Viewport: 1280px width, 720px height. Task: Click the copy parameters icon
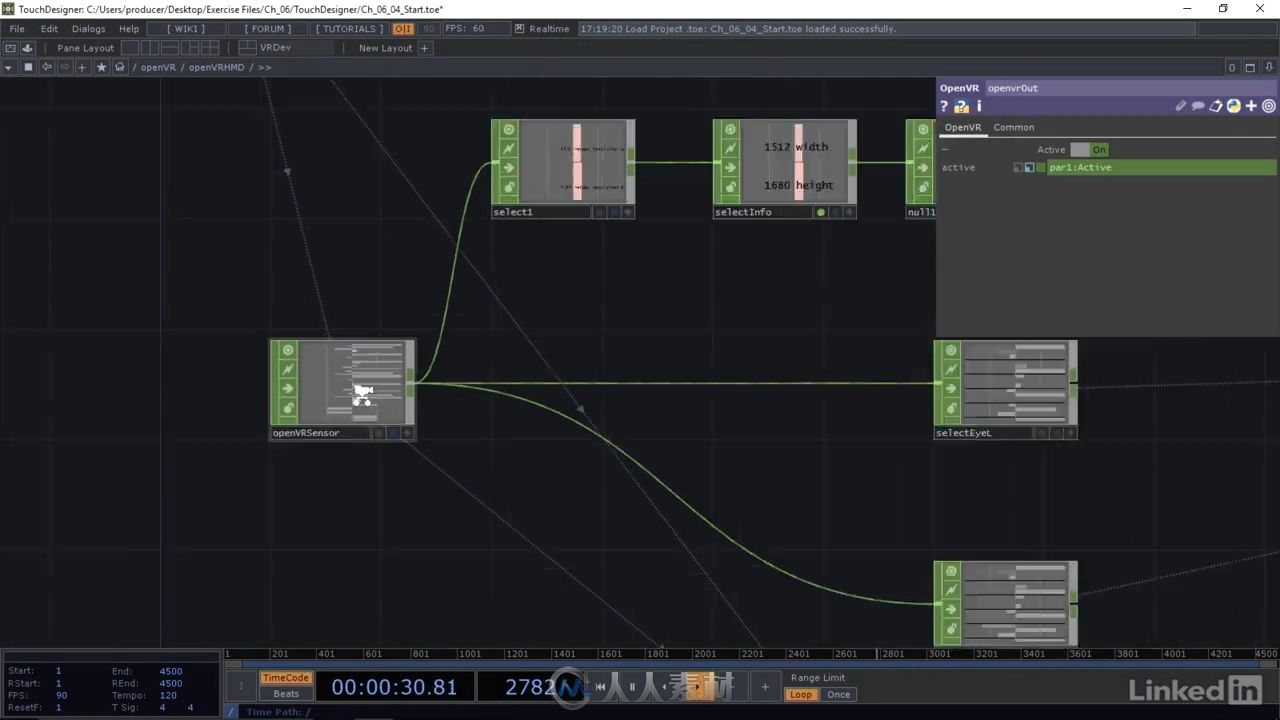coord(1216,106)
